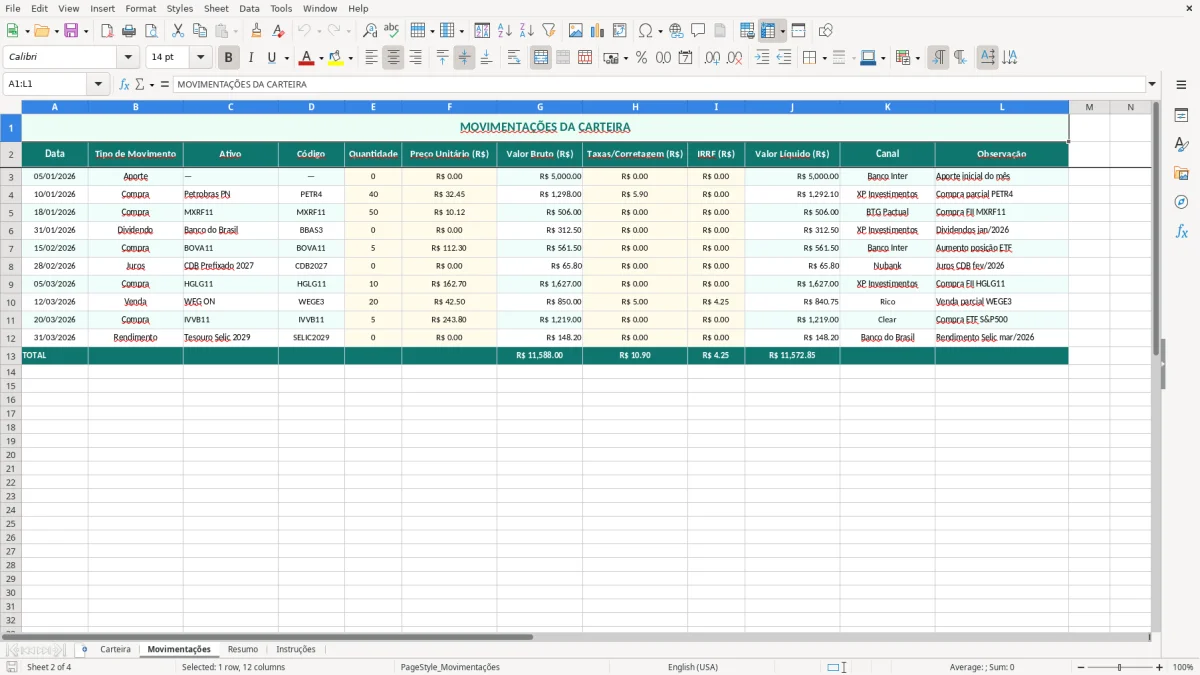1200x675 pixels.
Task: Open the background color dropdown arrow
Action: [x=350, y=58]
